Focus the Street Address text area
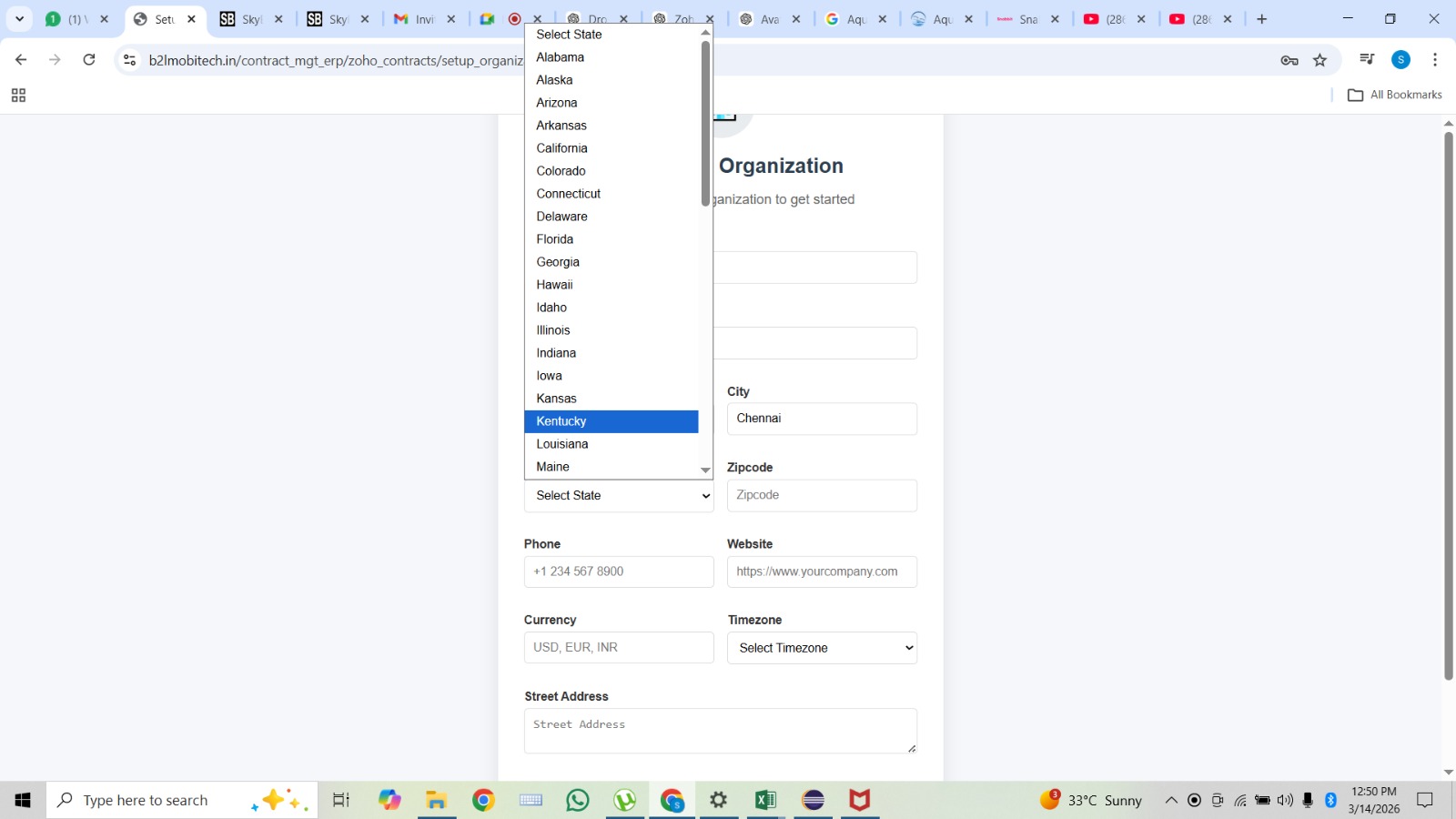Image resolution: width=1456 pixels, height=819 pixels. click(720, 731)
